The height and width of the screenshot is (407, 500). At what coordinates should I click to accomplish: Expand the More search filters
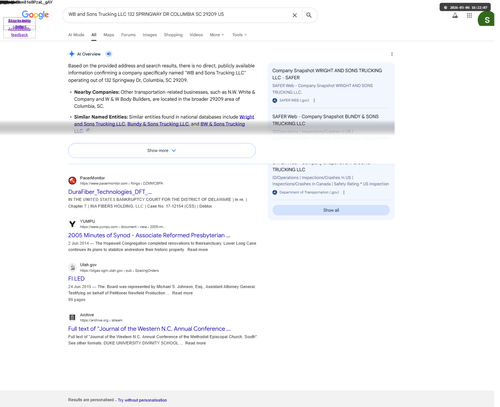pyautogui.click(x=217, y=35)
